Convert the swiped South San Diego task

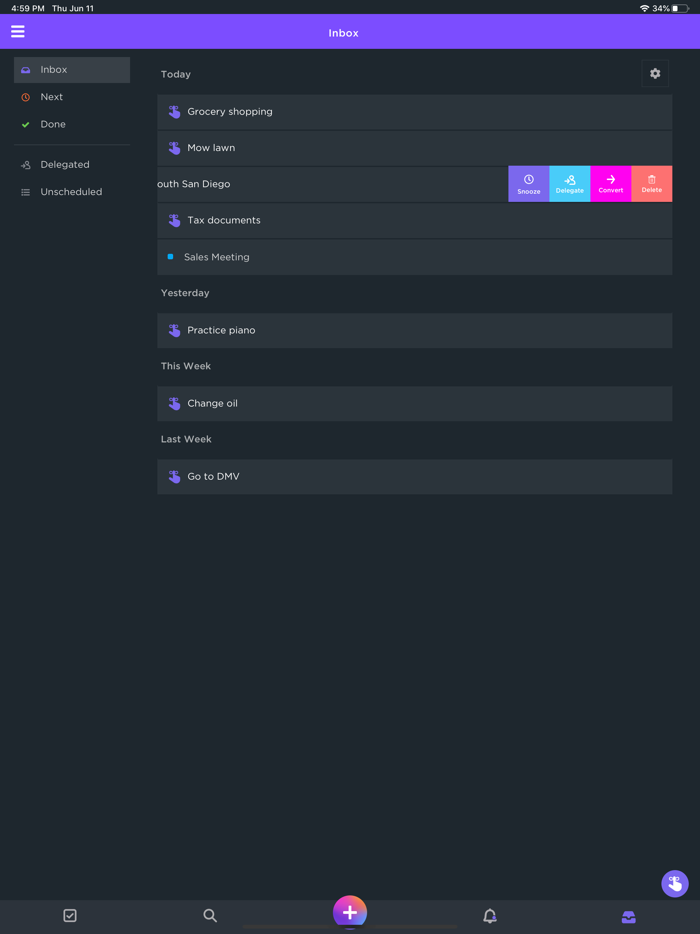pos(610,183)
